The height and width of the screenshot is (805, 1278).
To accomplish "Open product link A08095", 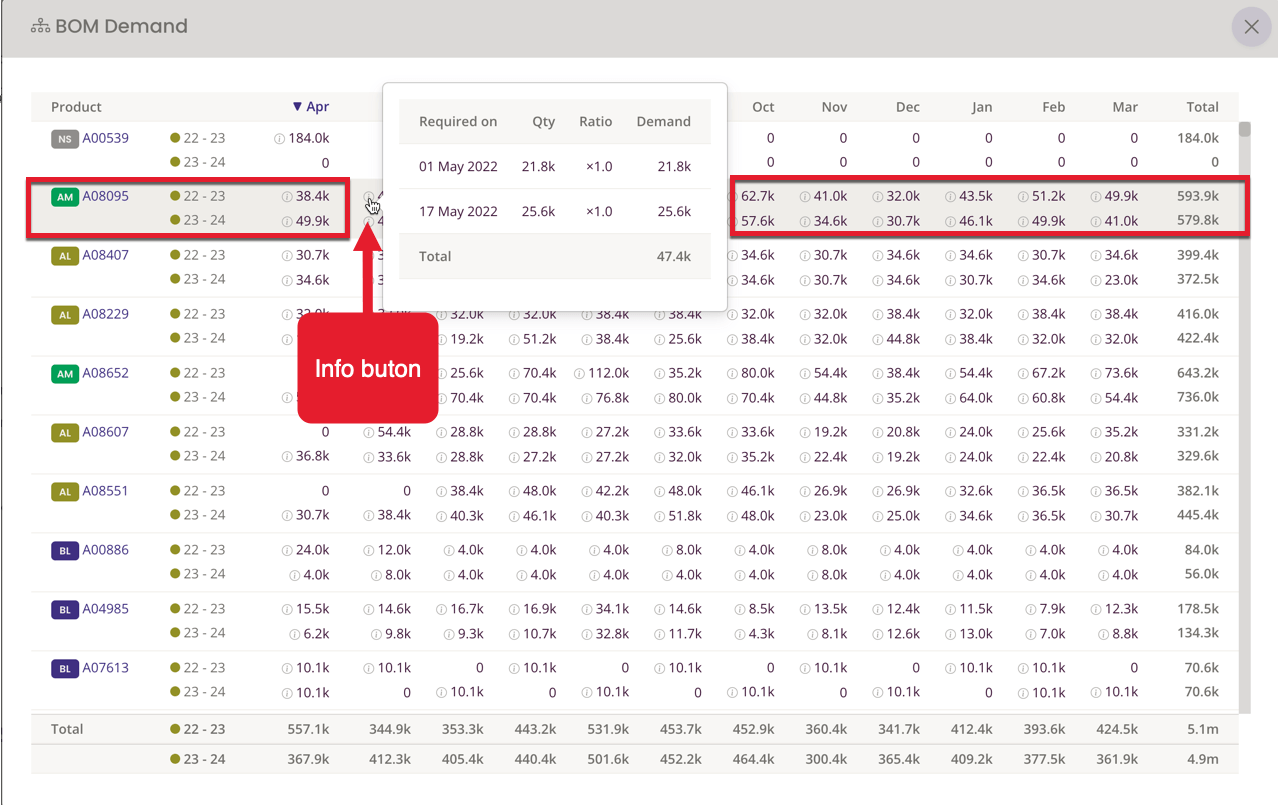I will (105, 197).
